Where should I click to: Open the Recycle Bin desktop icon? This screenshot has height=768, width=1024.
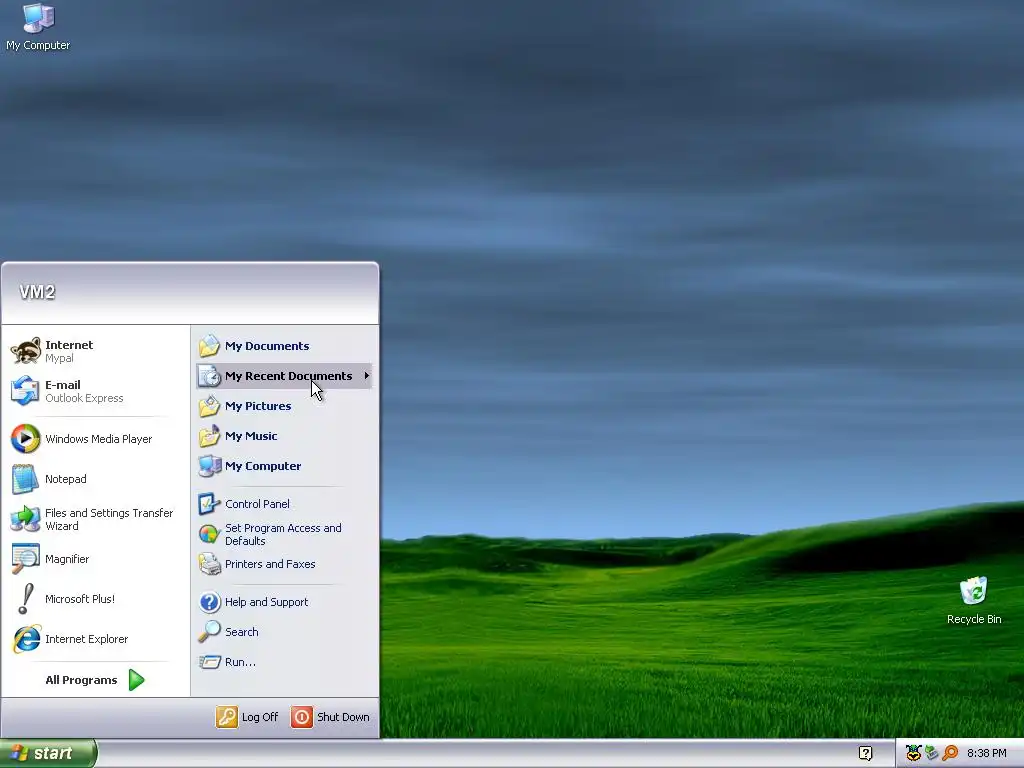click(x=973, y=591)
